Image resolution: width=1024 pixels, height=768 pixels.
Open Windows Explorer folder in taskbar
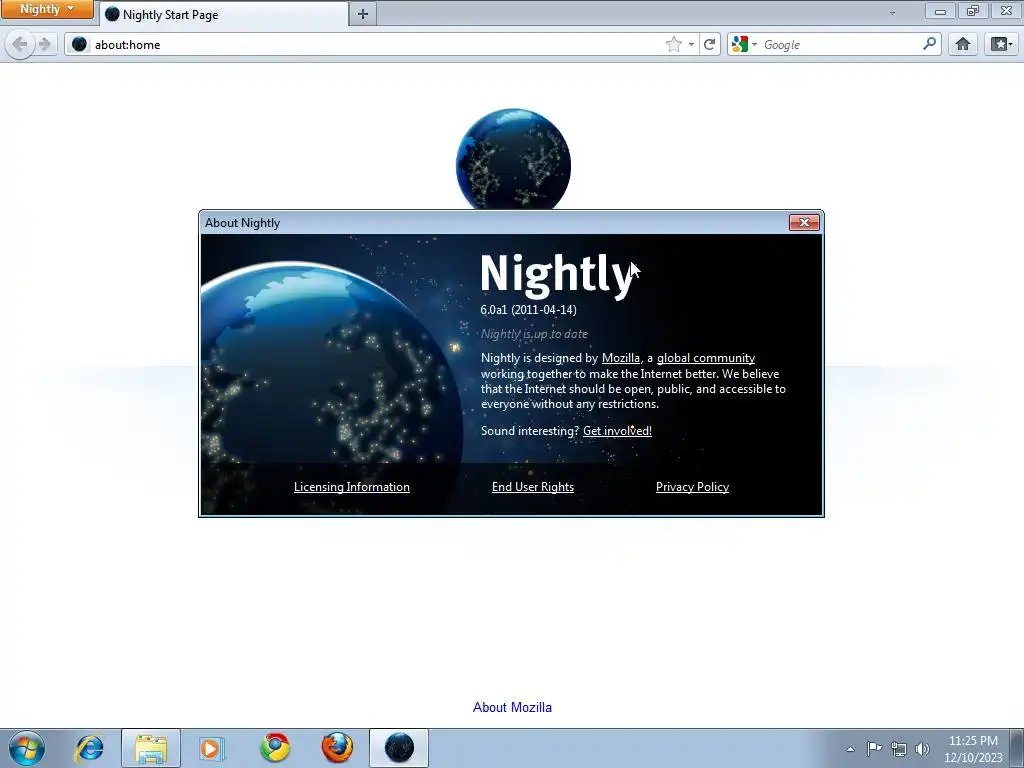pos(151,748)
